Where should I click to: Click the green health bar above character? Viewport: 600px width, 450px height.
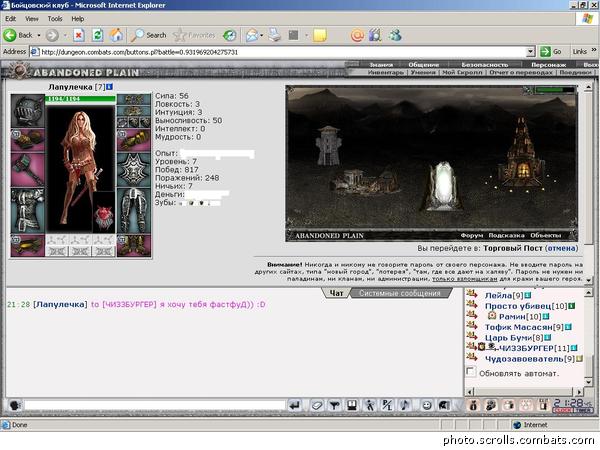click(x=80, y=99)
